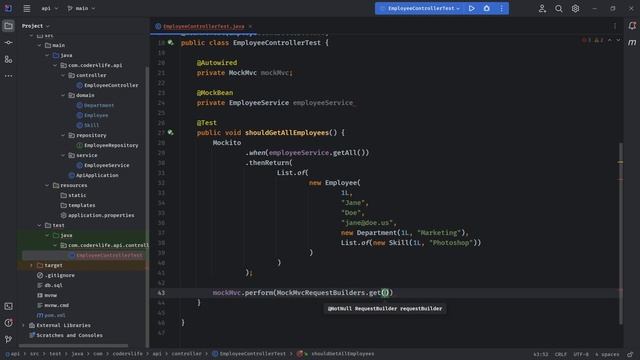The image size is (640, 360).
Task: Open the Project tool window icon
Action: tap(8, 26)
